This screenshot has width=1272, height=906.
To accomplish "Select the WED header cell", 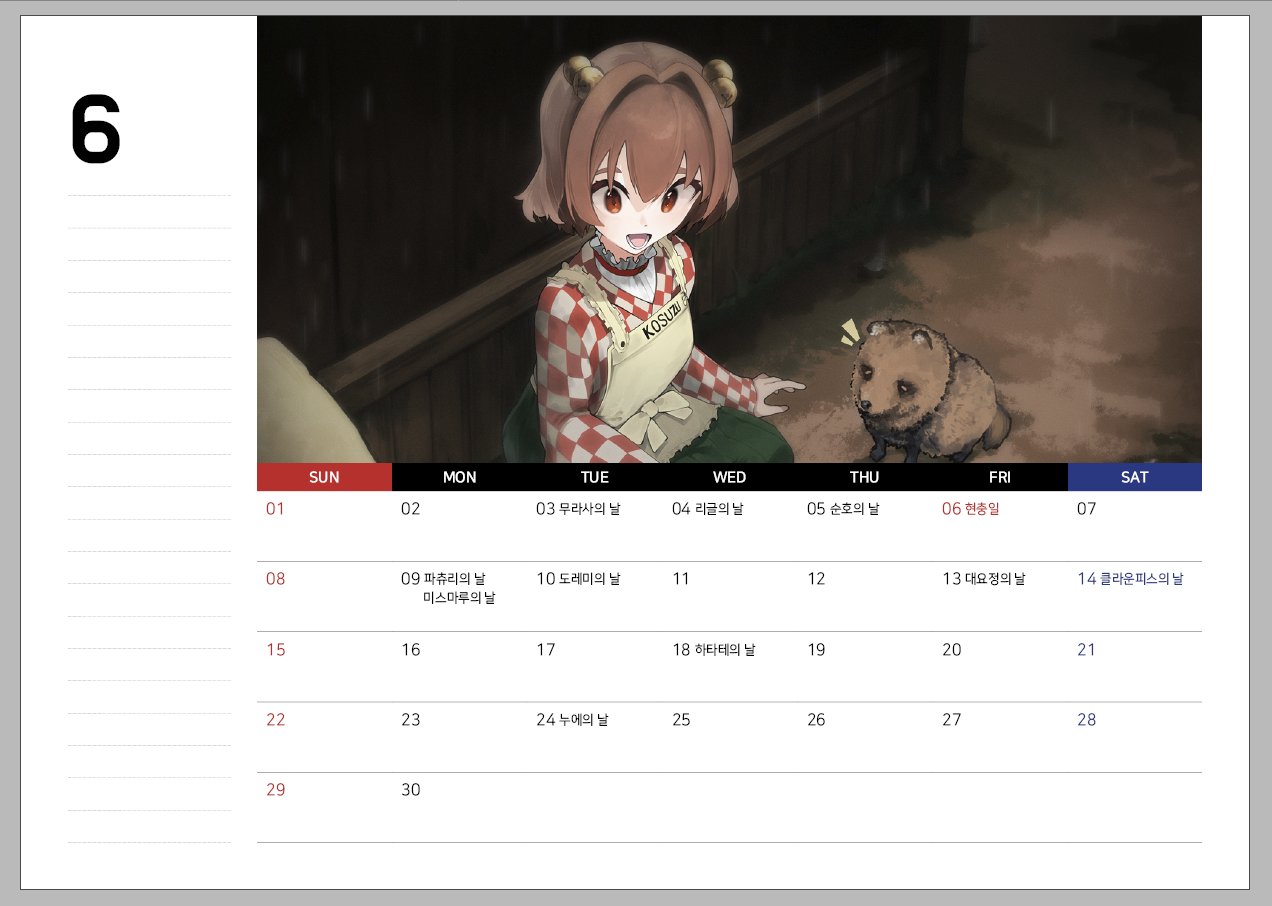I will pos(730,477).
